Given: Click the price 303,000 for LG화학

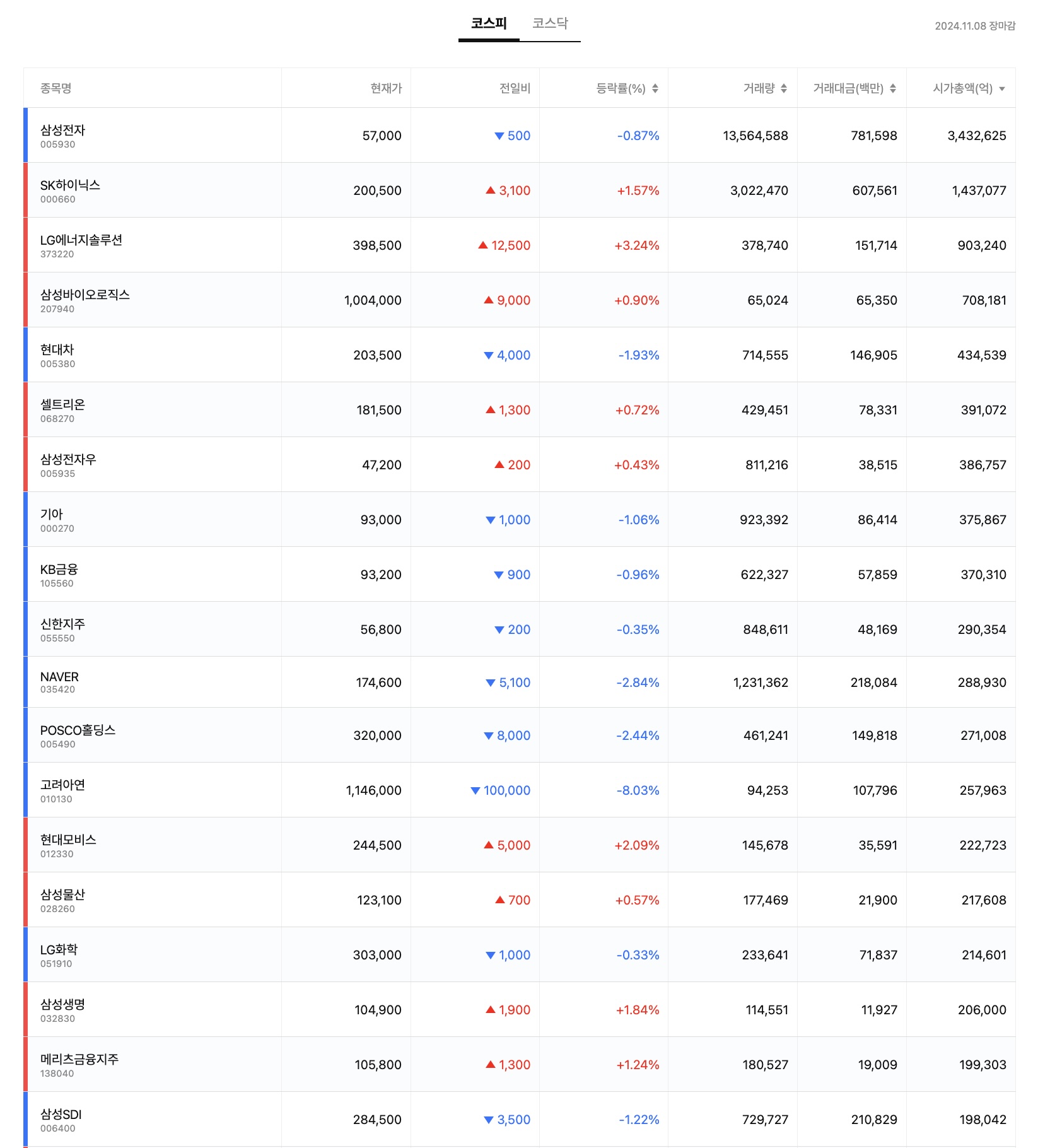Looking at the screenshot, I should pos(378,955).
